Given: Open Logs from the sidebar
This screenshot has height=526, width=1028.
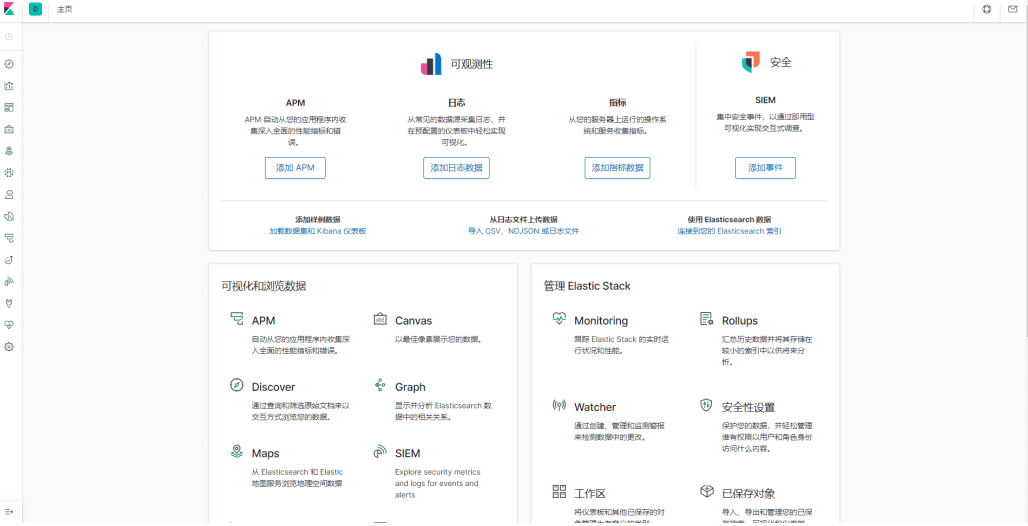Looking at the screenshot, I should pos(9,216).
